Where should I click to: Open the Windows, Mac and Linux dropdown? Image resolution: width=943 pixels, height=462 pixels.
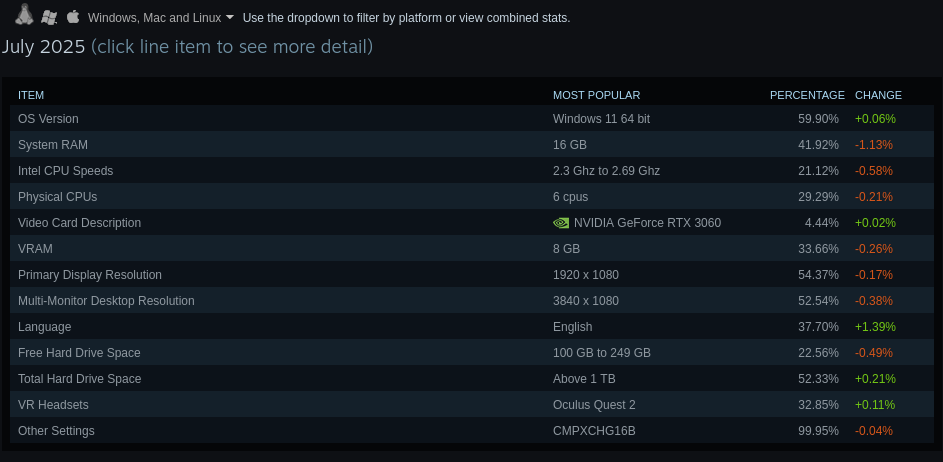(x=161, y=18)
